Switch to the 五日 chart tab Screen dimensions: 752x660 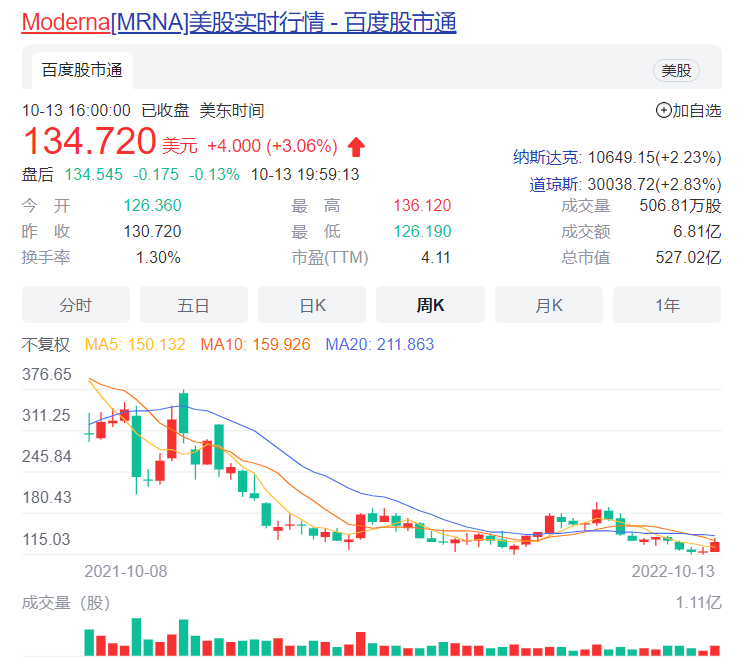(194, 305)
